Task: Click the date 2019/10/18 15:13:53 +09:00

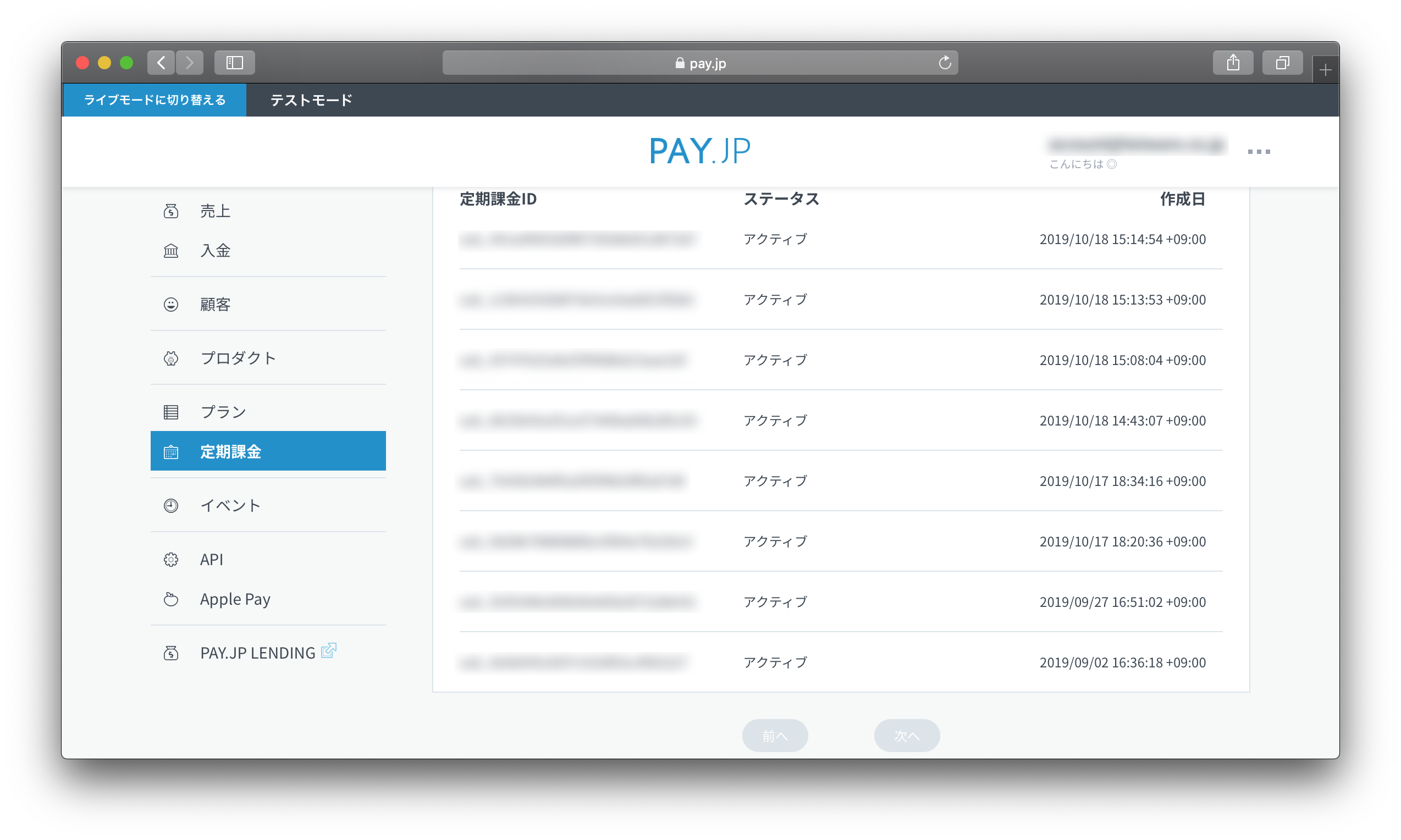Action: click(1122, 300)
